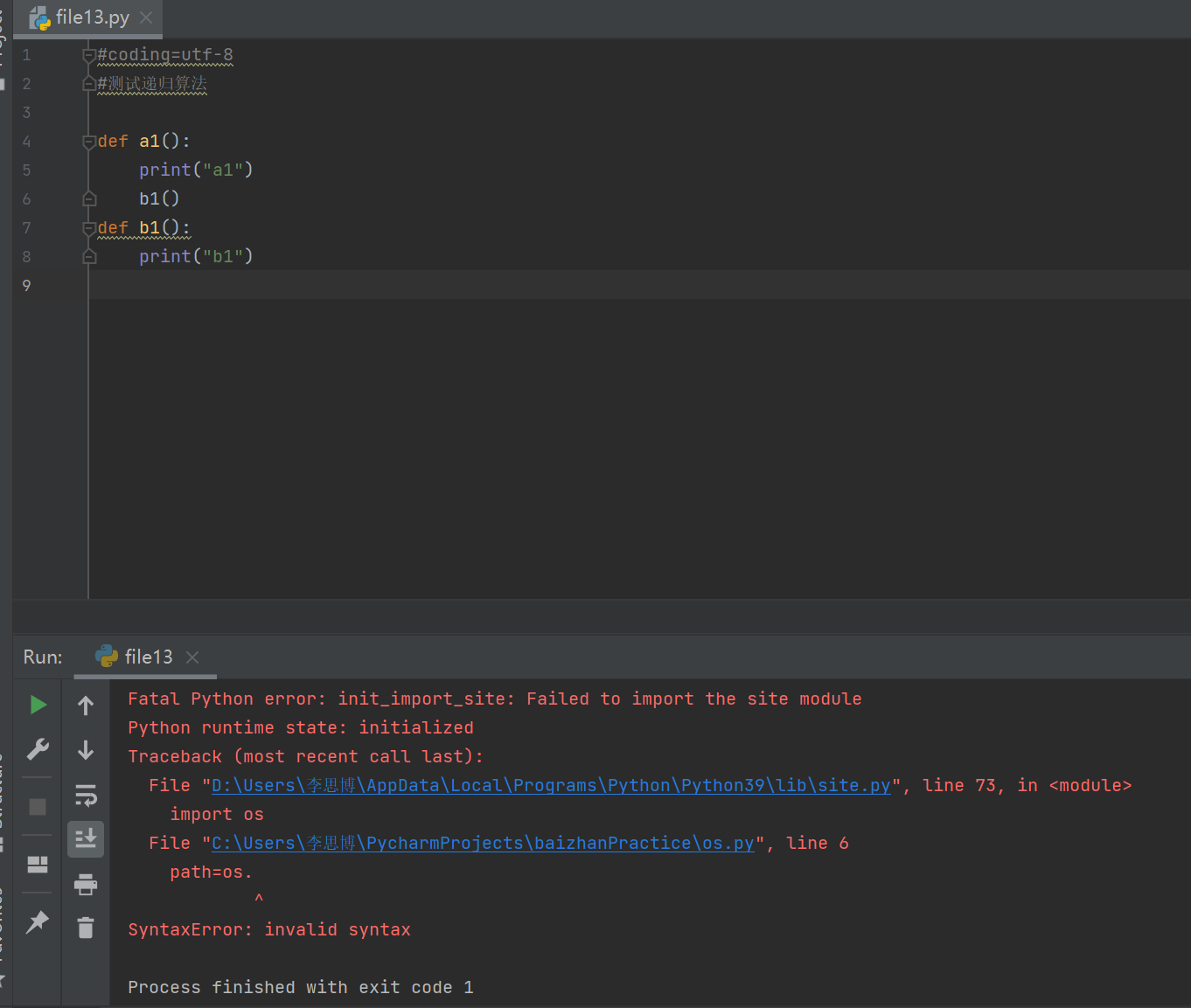Click fold end marker on line 6
Viewport: 1191px width, 1008px height.
88,199
